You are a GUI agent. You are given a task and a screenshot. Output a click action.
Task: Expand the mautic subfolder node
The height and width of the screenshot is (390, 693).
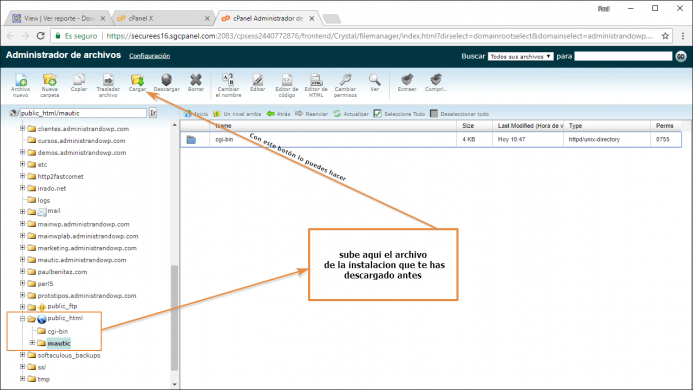pos(32,343)
